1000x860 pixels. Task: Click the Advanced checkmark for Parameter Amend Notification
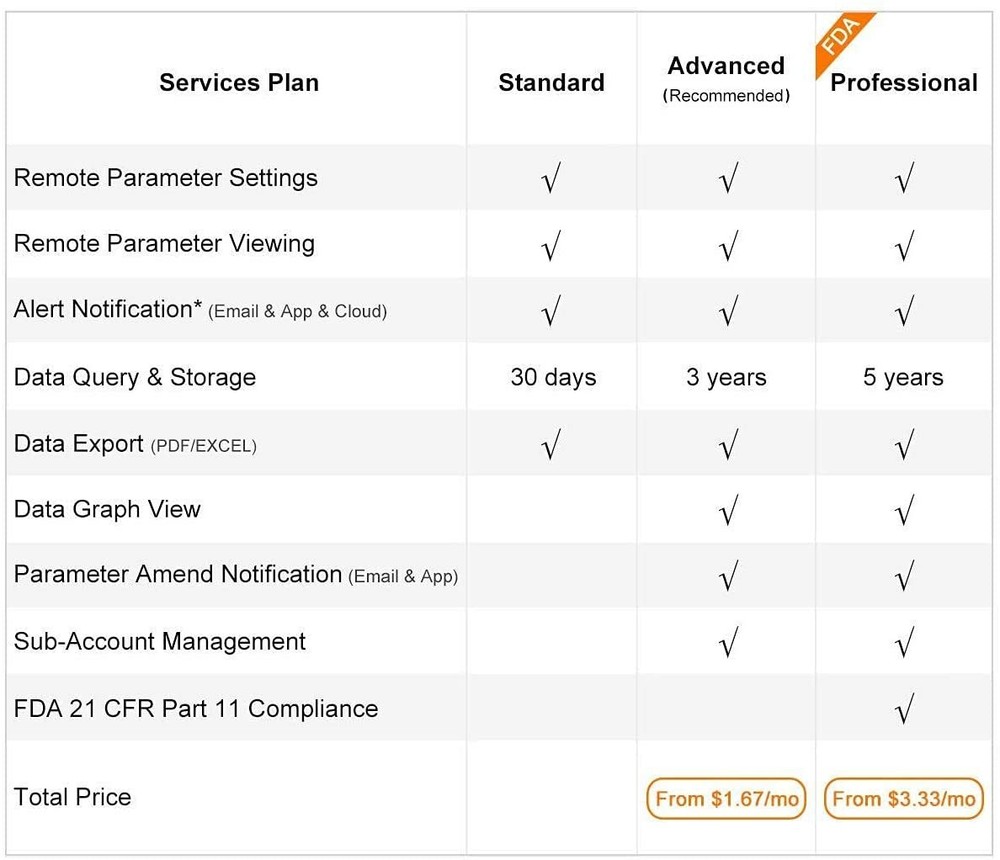point(728,576)
